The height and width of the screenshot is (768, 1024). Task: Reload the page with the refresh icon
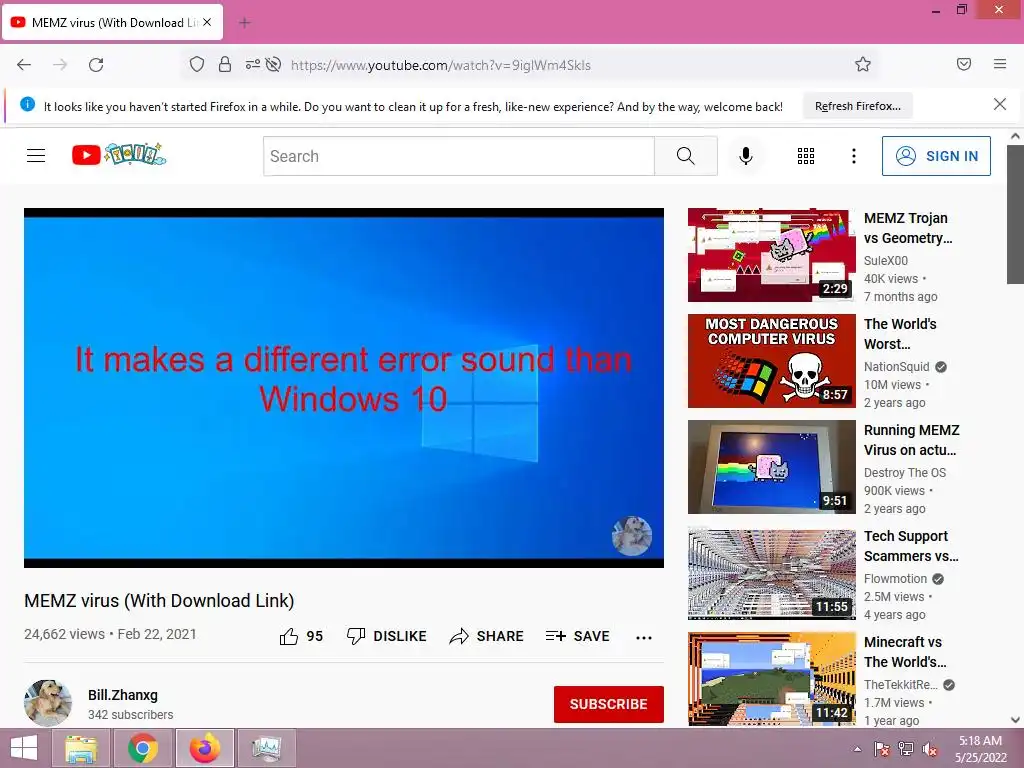[x=96, y=65]
